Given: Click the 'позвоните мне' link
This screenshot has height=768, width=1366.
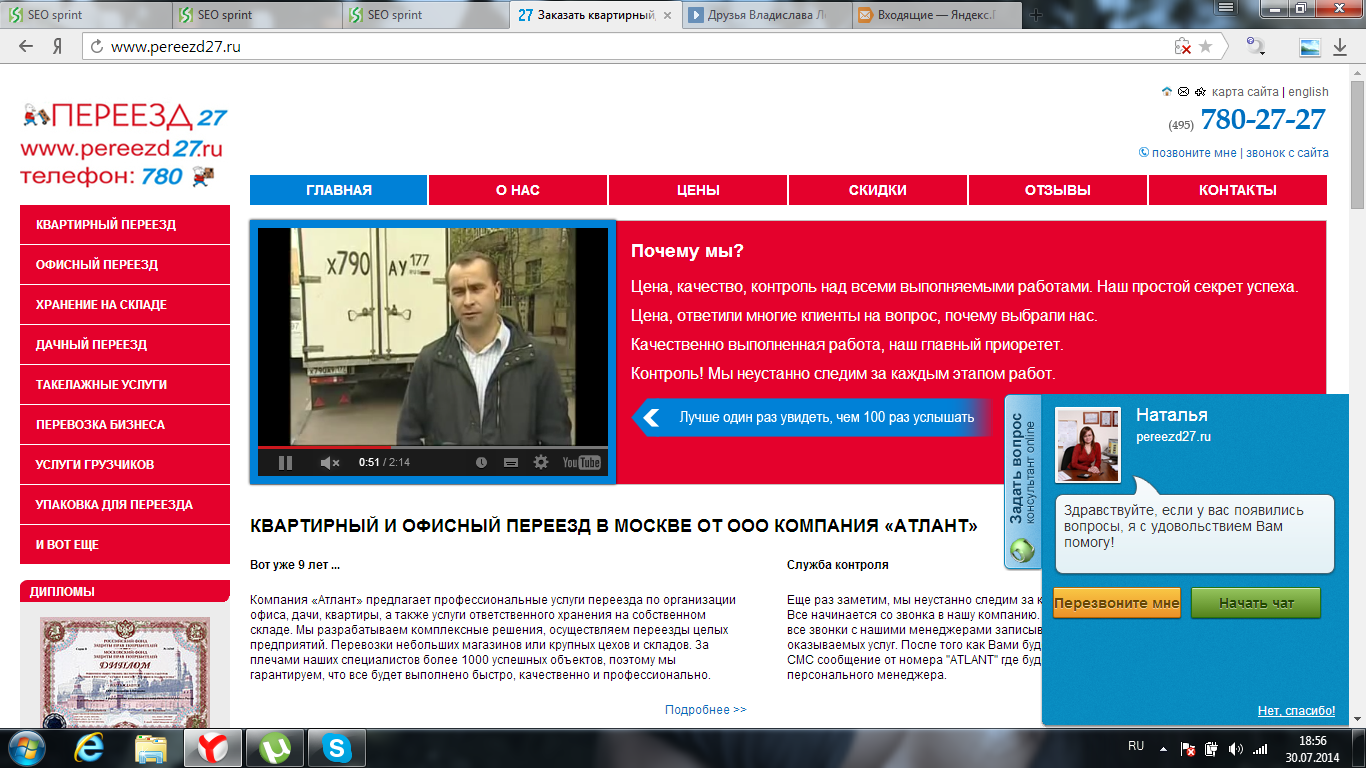Looking at the screenshot, I should pos(1194,153).
